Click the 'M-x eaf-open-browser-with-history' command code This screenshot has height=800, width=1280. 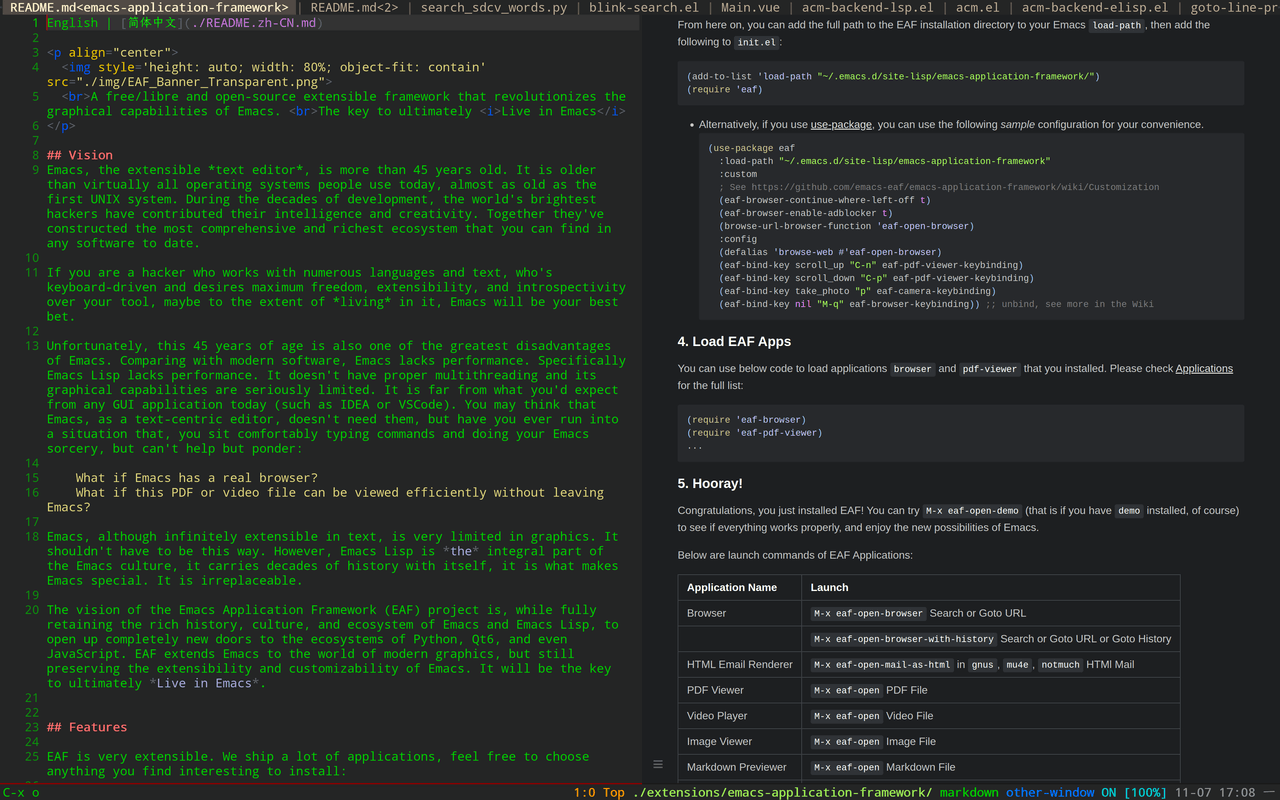(904, 639)
